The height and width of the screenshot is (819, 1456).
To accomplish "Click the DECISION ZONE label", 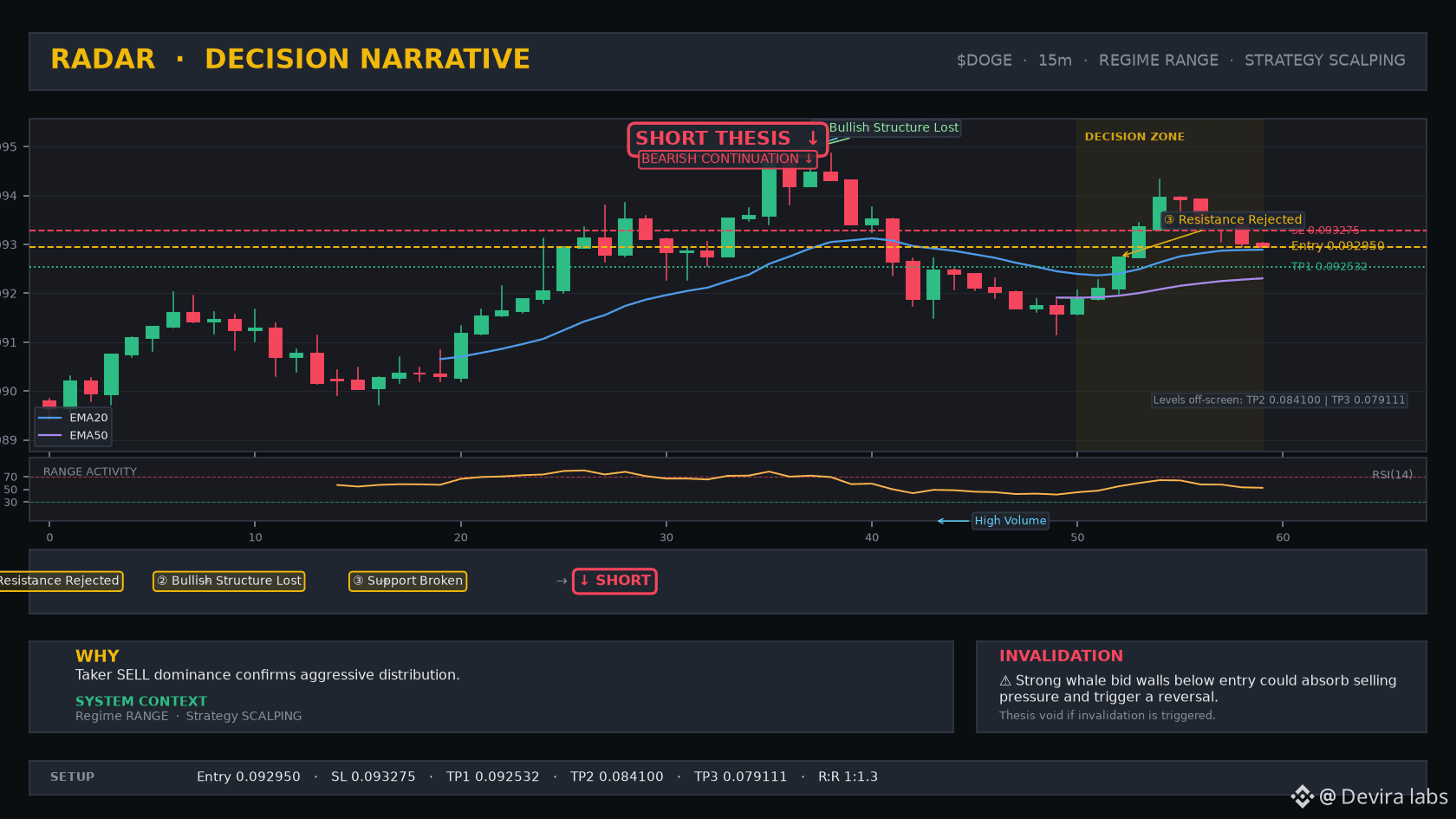I will (x=1134, y=137).
